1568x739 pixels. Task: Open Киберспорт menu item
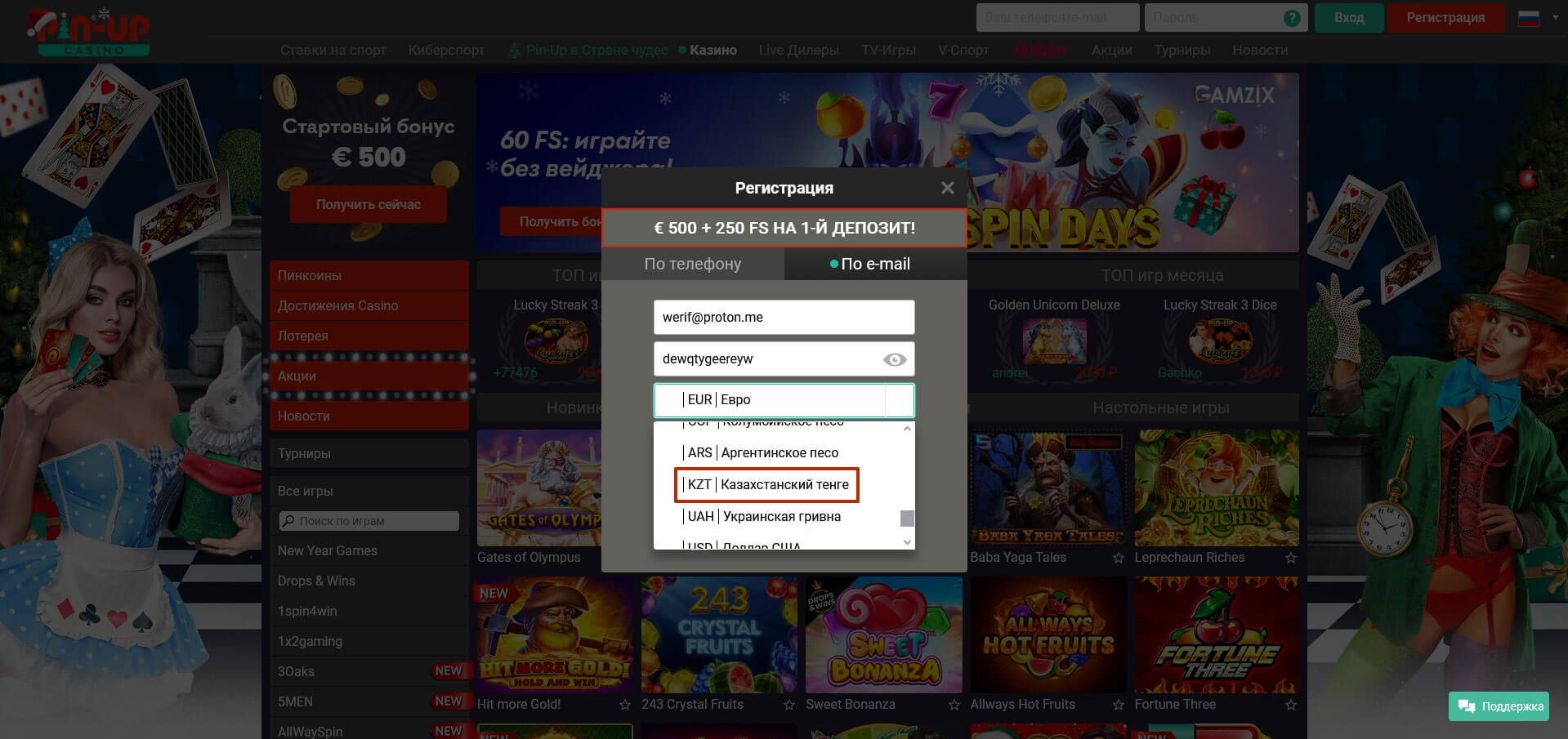point(446,50)
